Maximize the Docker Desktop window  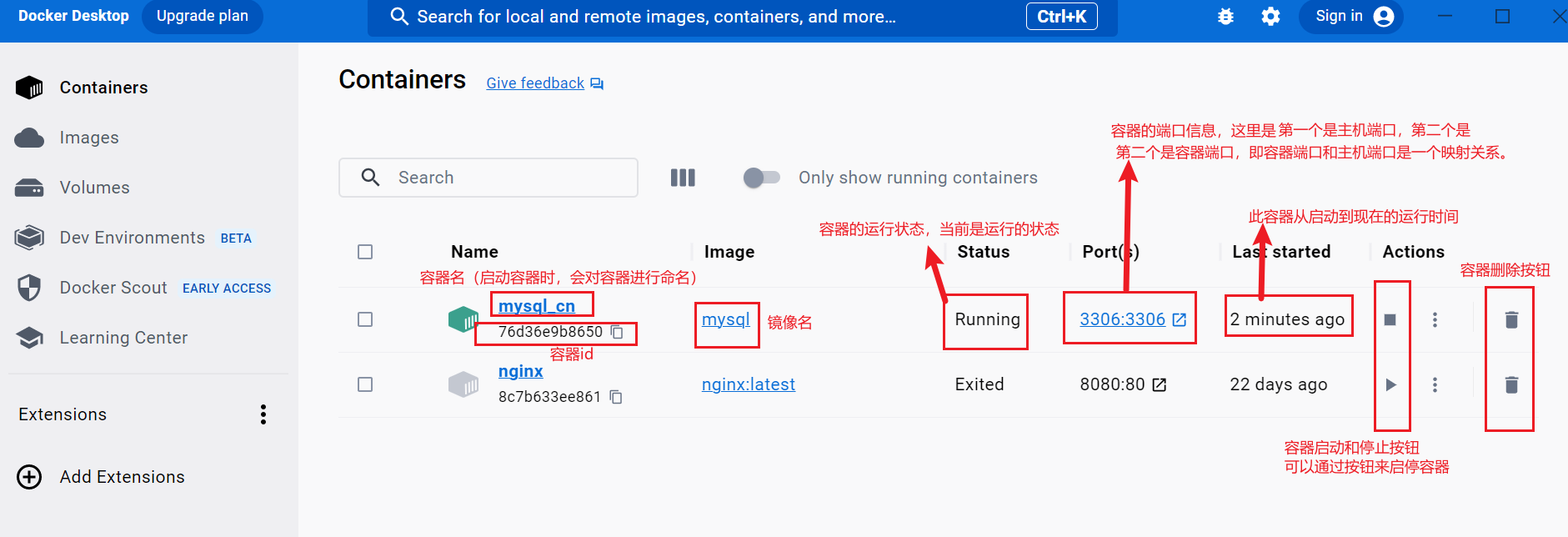[x=1502, y=16]
